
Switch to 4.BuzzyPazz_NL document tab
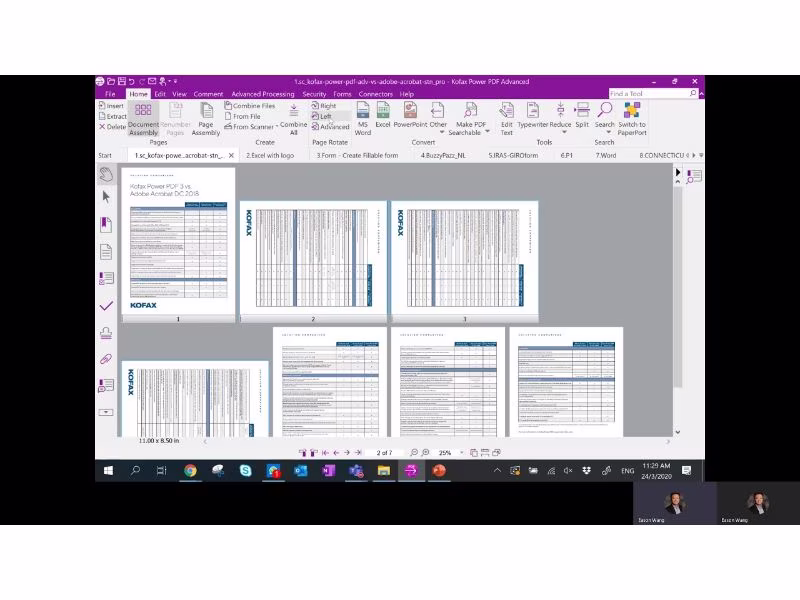(443, 155)
